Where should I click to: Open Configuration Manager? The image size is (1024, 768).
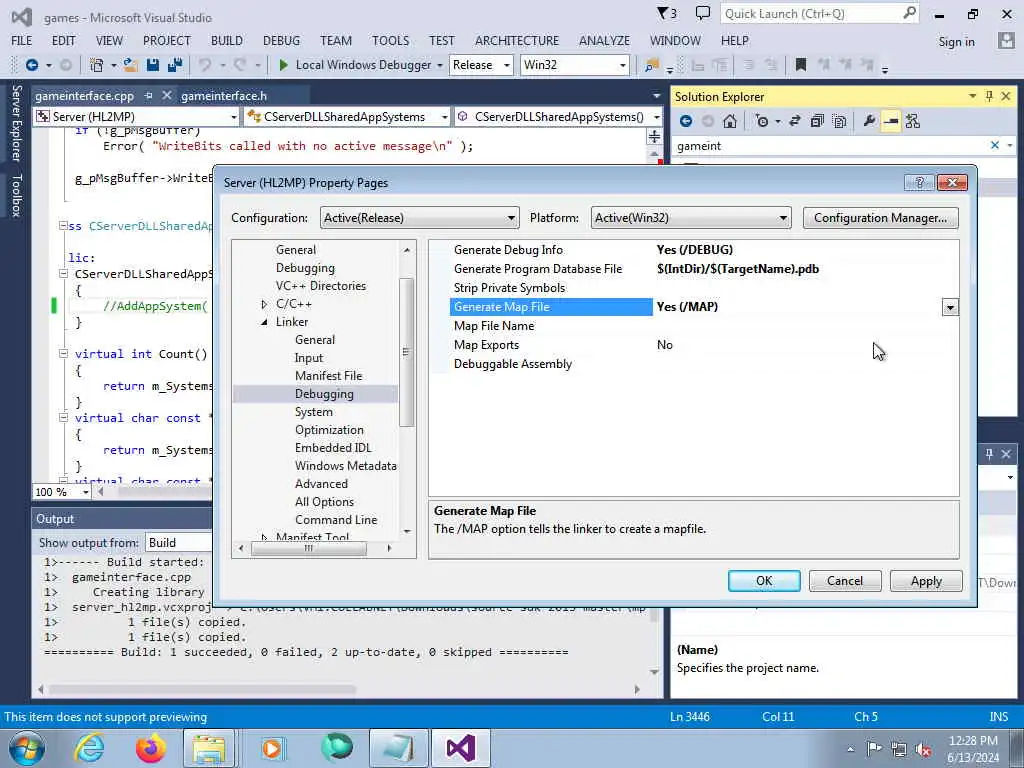(x=880, y=217)
